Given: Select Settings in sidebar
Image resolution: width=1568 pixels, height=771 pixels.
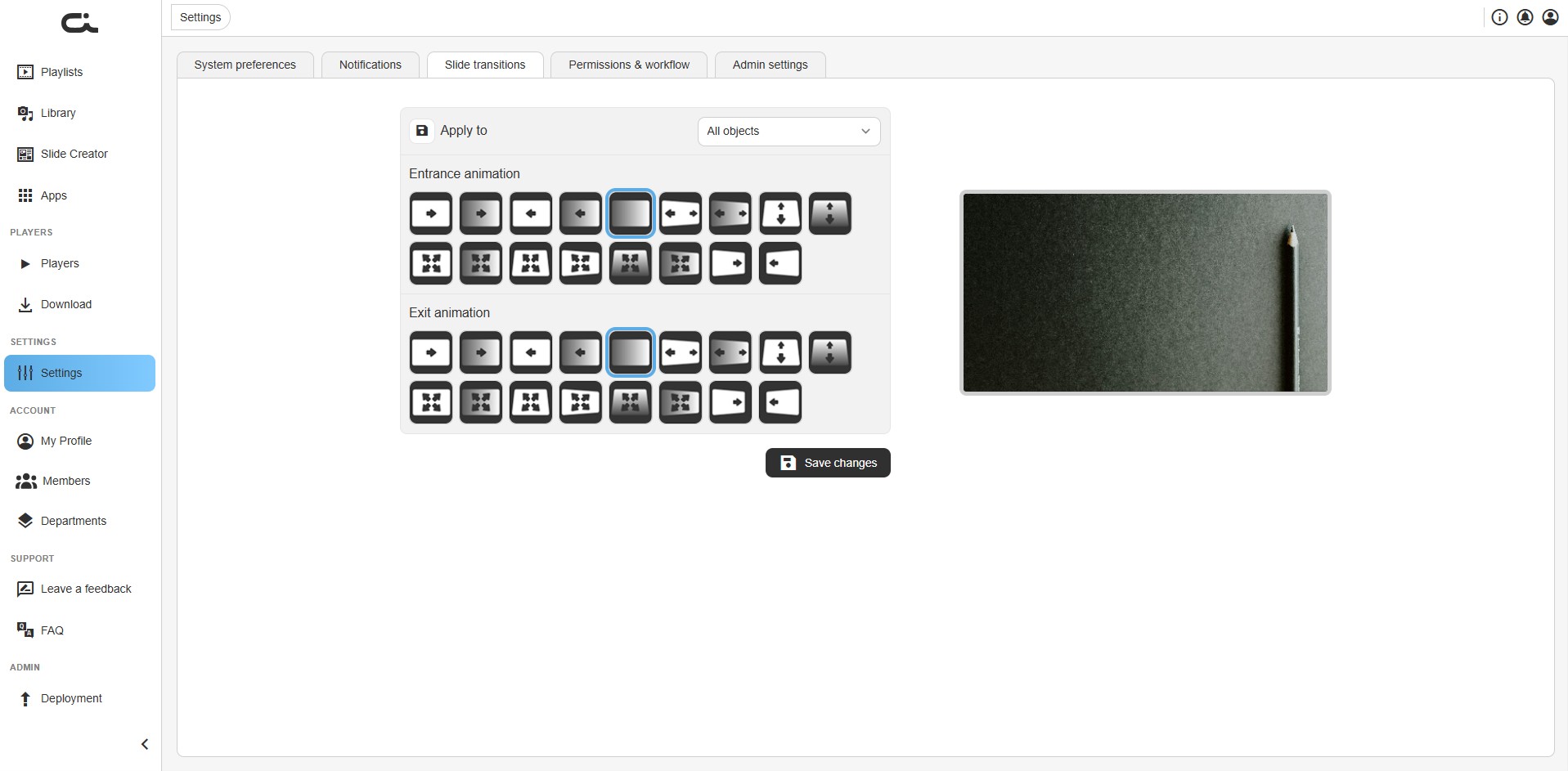Looking at the screenshot, I should tap(79, 373).
